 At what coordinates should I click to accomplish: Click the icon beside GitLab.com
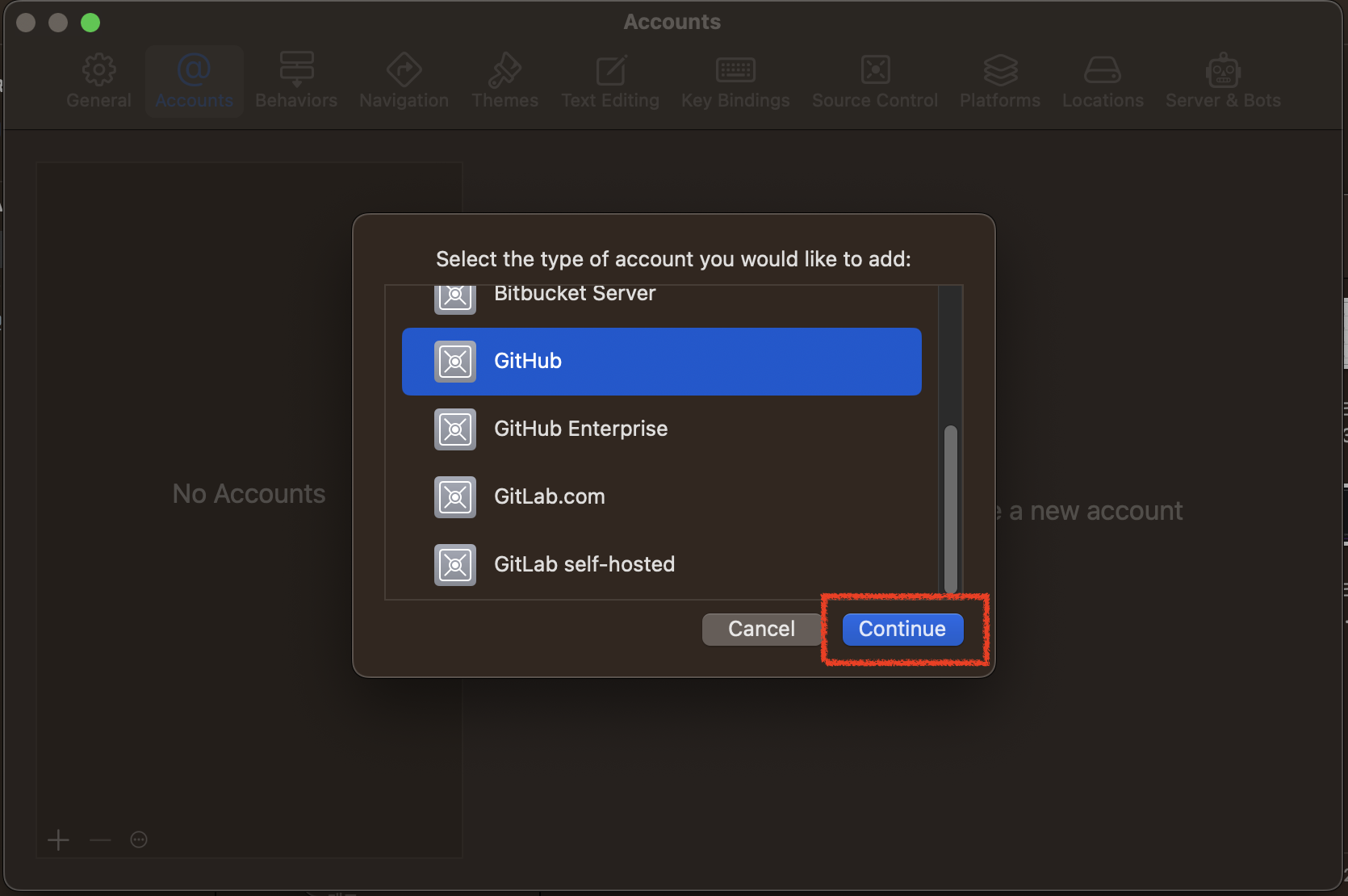pos(455,497)
